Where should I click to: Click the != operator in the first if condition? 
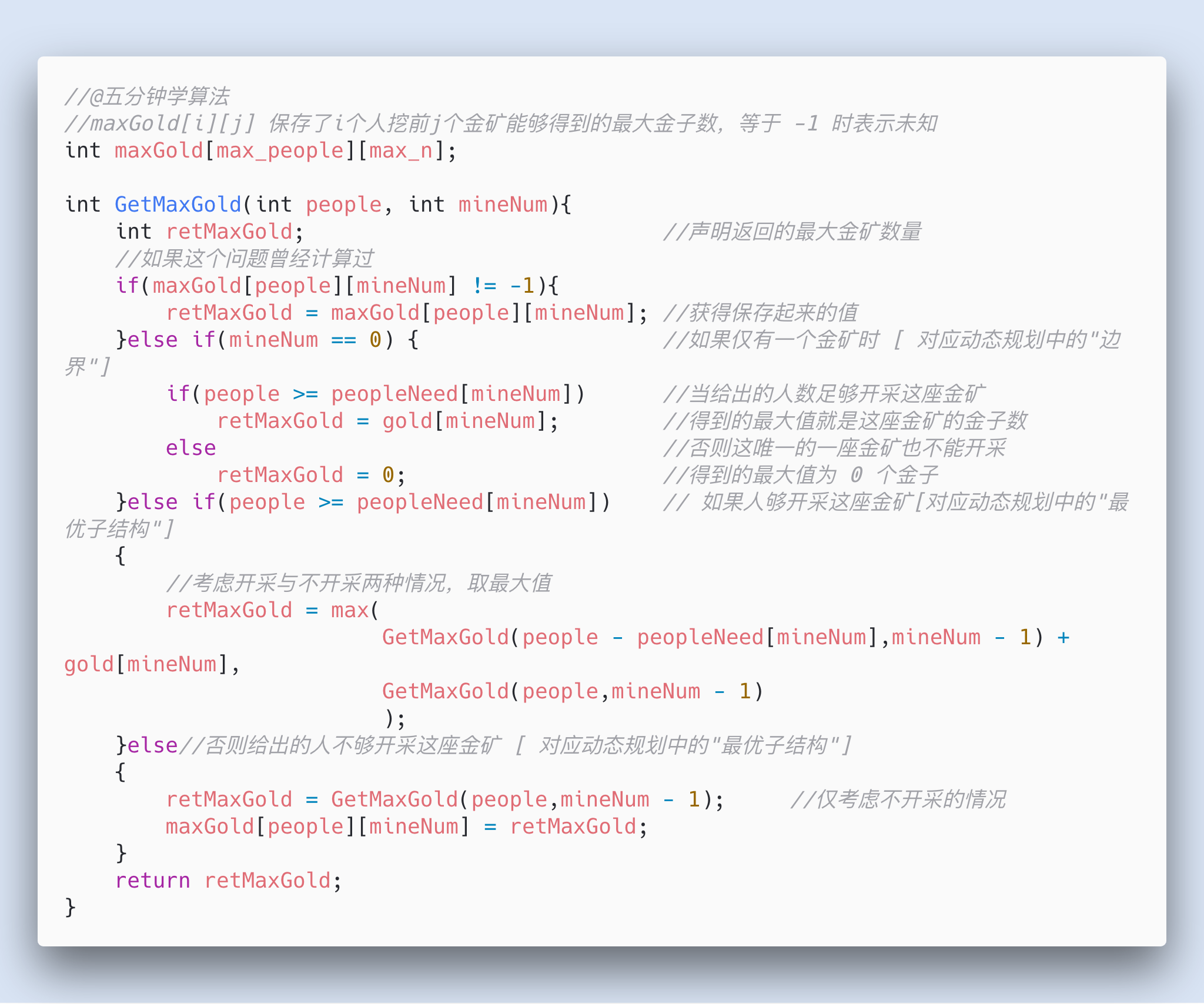click(x=484, y=286)
